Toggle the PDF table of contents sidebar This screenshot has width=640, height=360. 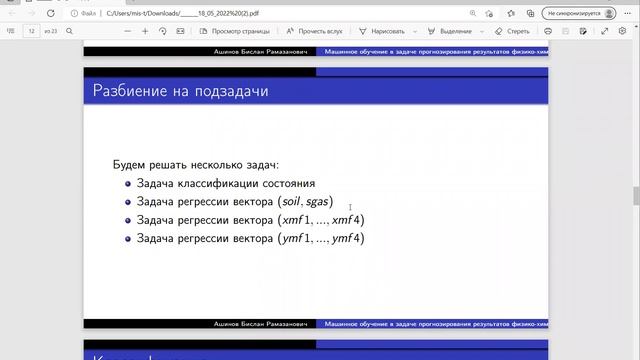pos(11,31)
